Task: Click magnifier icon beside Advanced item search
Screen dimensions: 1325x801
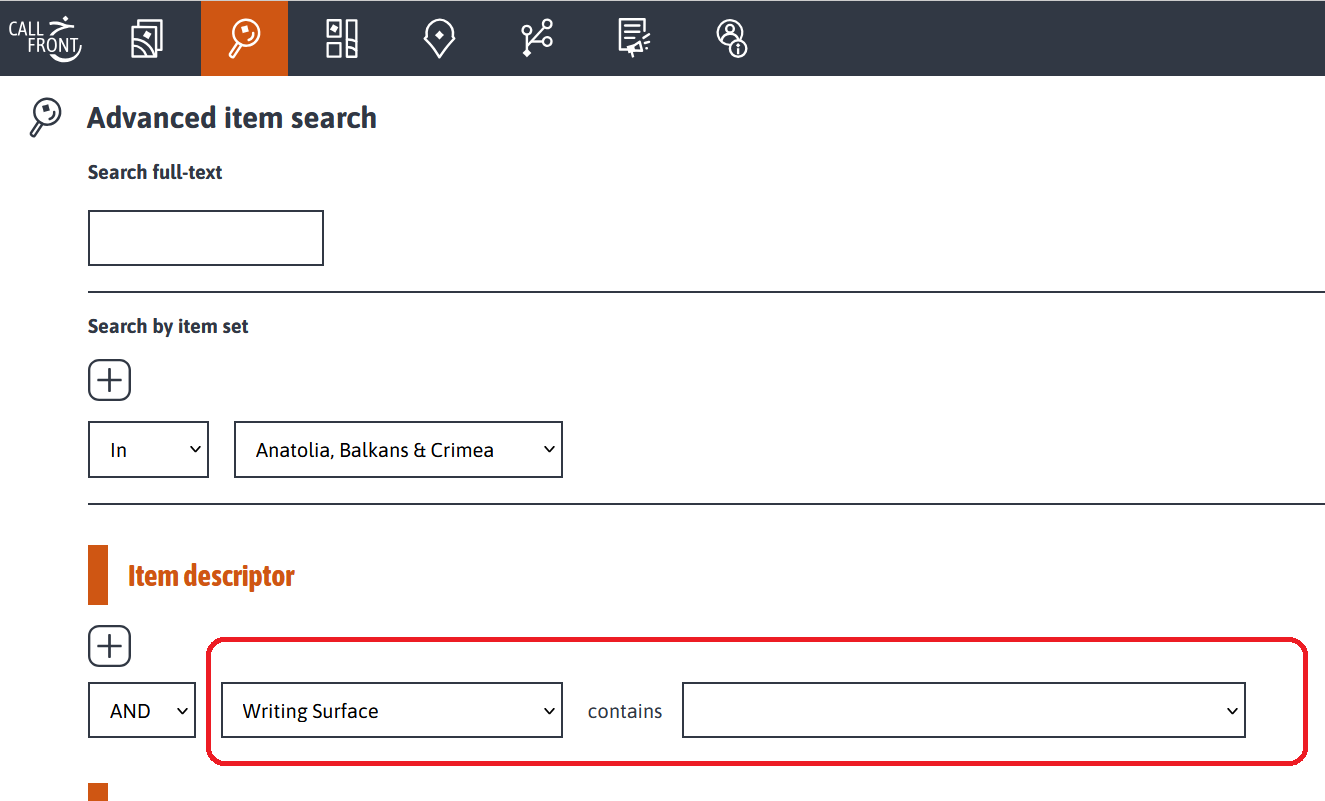Action: coord(45,117)
